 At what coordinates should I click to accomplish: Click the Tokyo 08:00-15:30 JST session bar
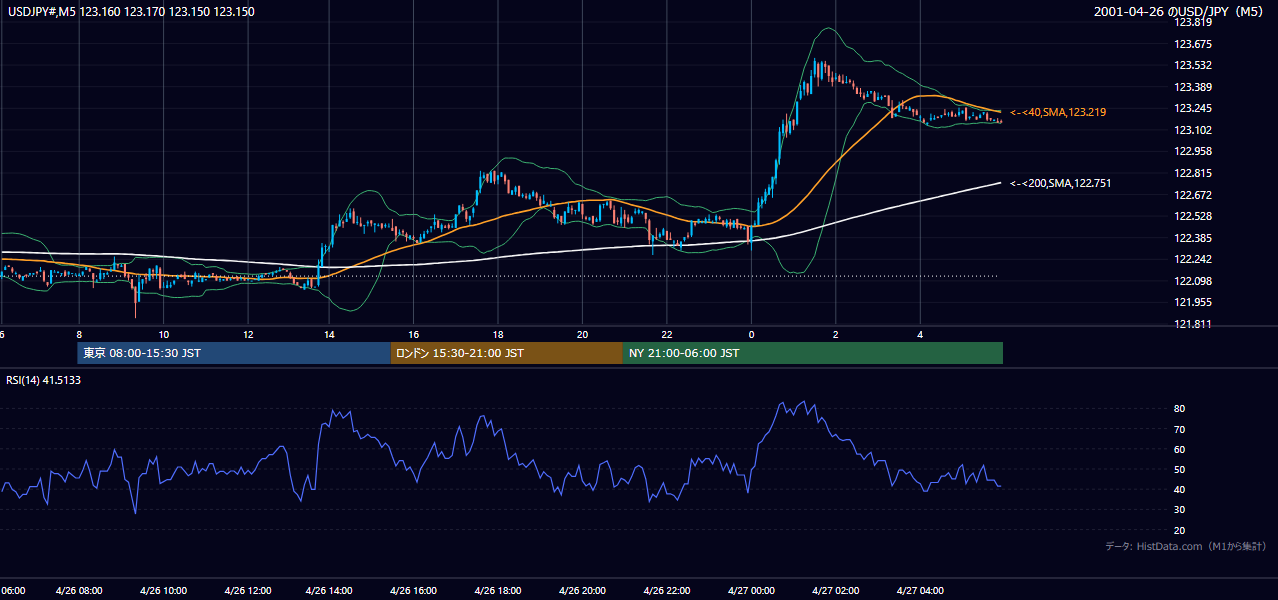tap(234, 353)
